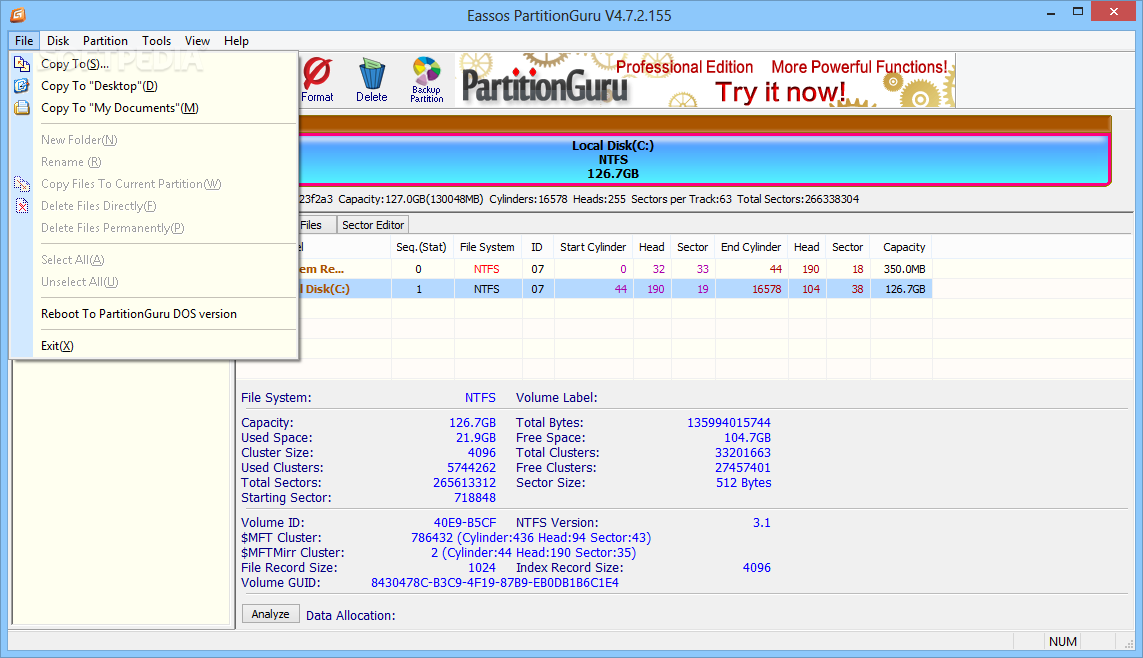
Task: Click the Copy To My Documents folder icon
Action: point(22,108)
